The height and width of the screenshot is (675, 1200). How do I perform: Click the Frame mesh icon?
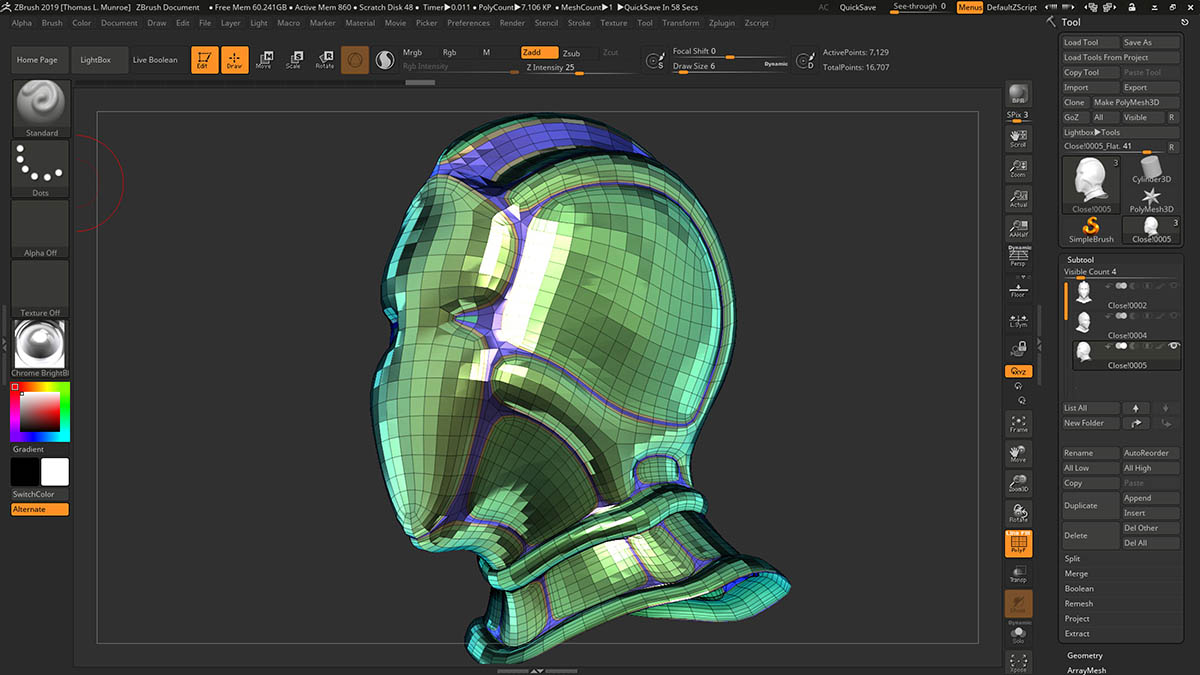click(x=1018, y=423)
